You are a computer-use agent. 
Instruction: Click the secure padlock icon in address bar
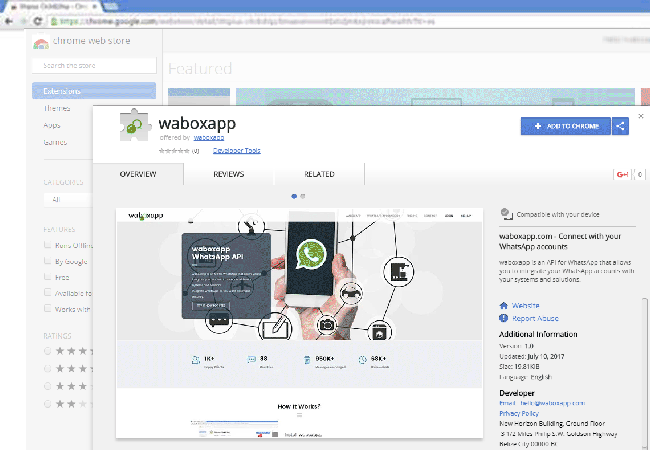pyautogui.click(x=53, y=21)
